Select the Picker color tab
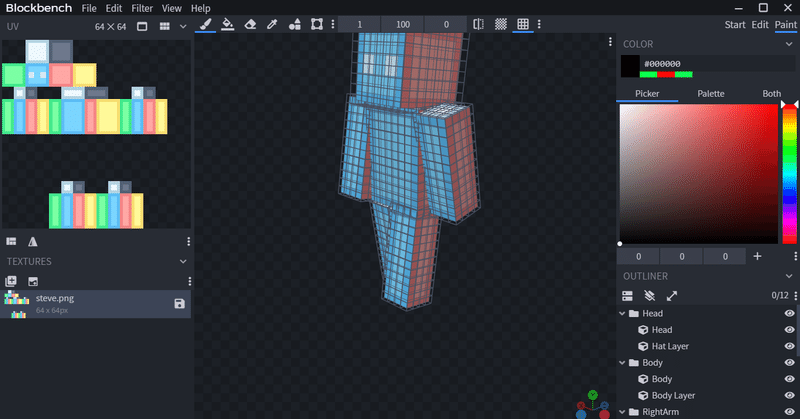 [x=647, y=93]
